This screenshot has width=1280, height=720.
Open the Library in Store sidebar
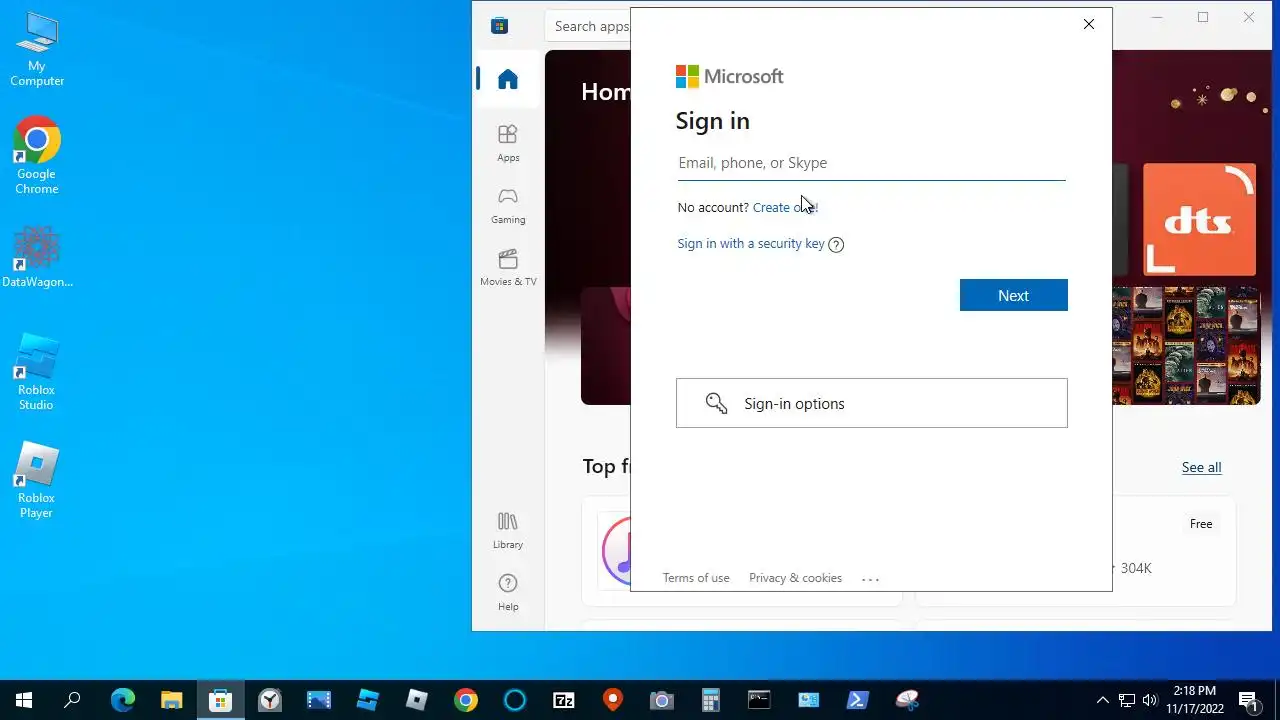click(x=508, y=529)
